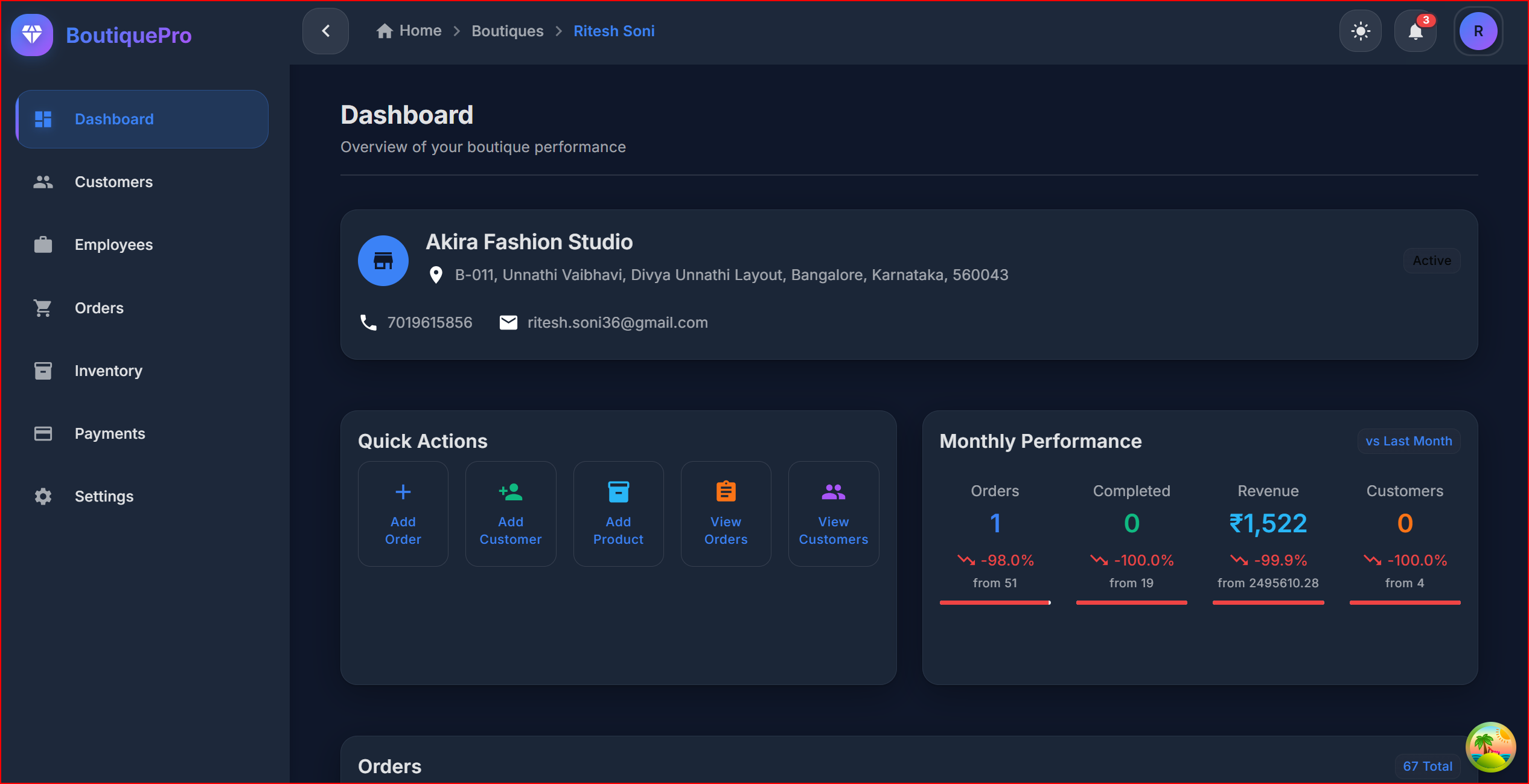Click the red progress bar under Revenue

[1268, 602]
